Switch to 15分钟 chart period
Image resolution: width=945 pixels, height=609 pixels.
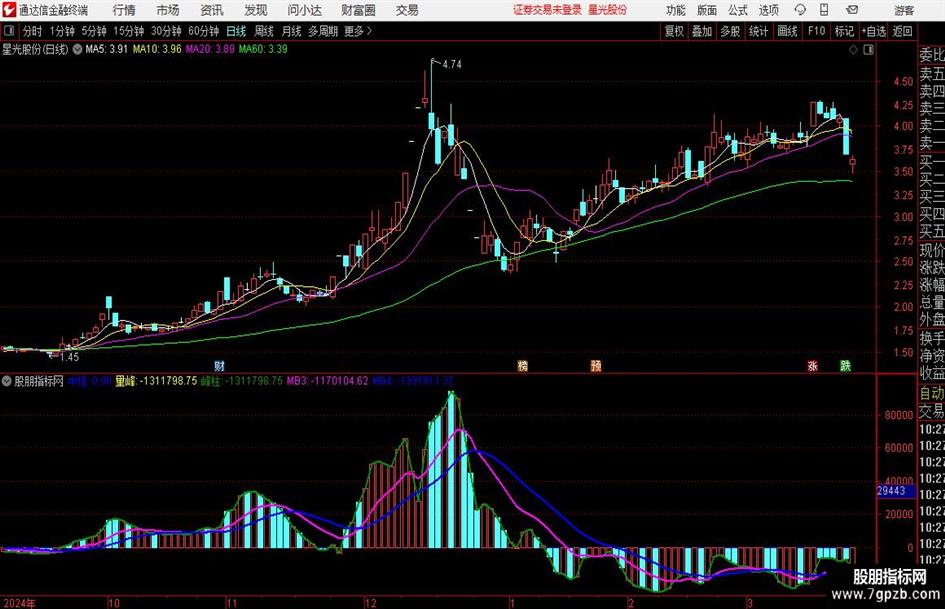click(x=129, y=31)
